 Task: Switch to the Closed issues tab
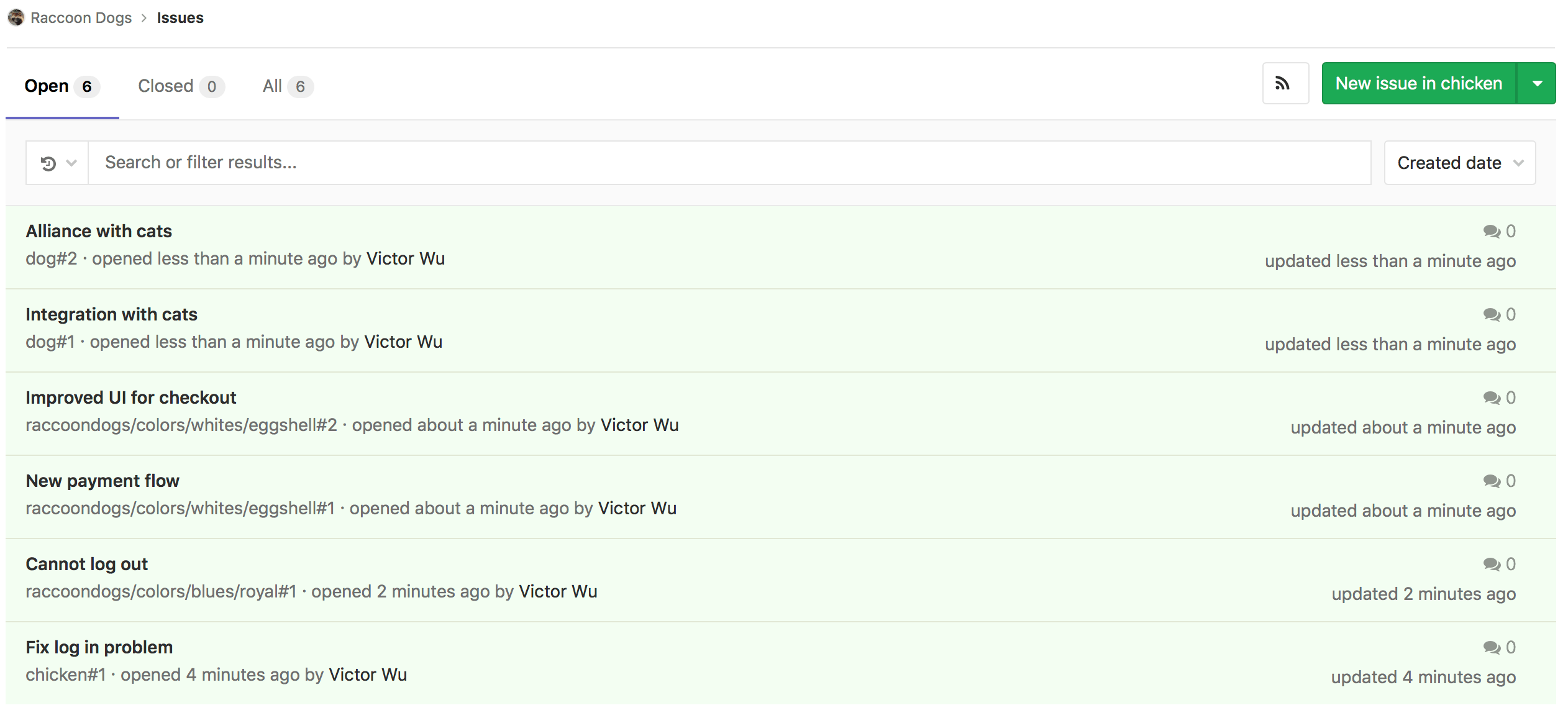(166, 86)
